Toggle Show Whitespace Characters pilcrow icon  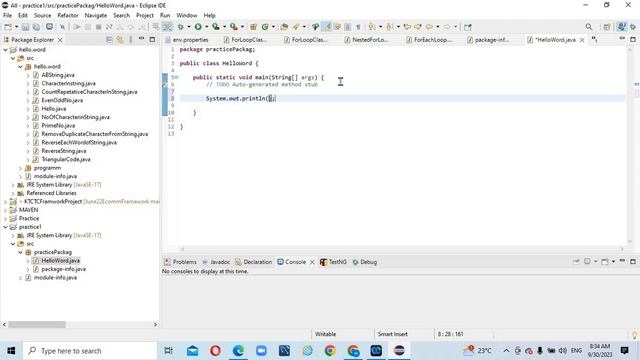(358, 27)
